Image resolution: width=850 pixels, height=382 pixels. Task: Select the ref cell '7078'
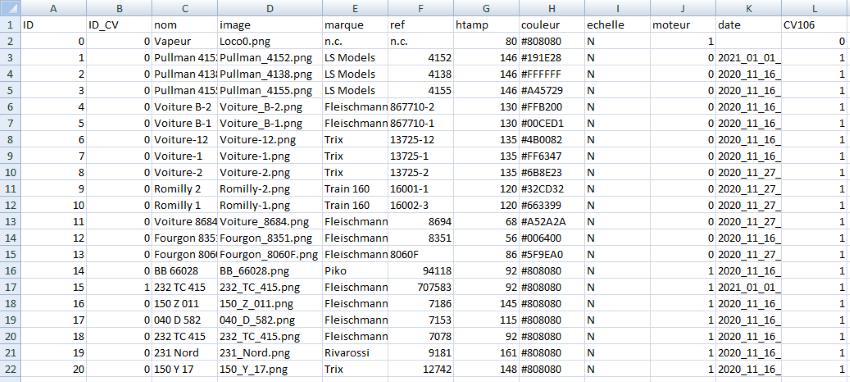point(421,336)
